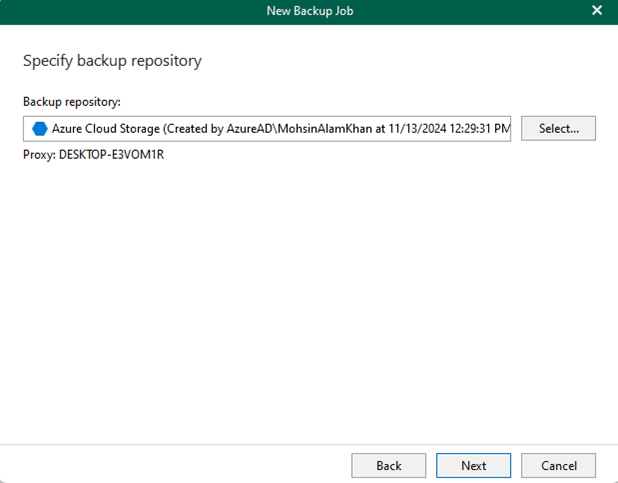618x483 pixels.
Task: Focus the Azure Cloud Storage repository field
Action: [267, 129]
